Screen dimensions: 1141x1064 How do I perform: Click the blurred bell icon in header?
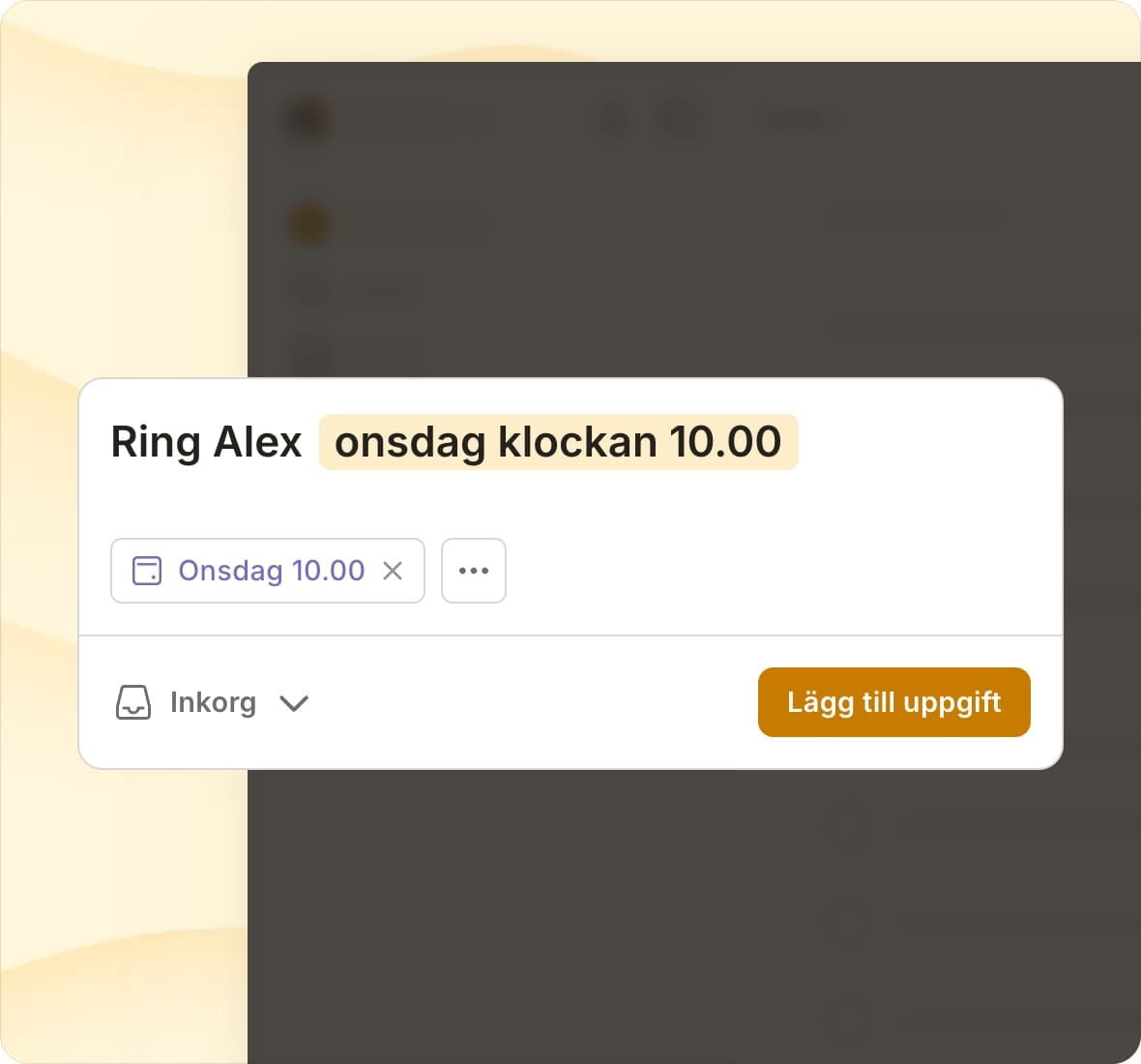coord(615,121)
